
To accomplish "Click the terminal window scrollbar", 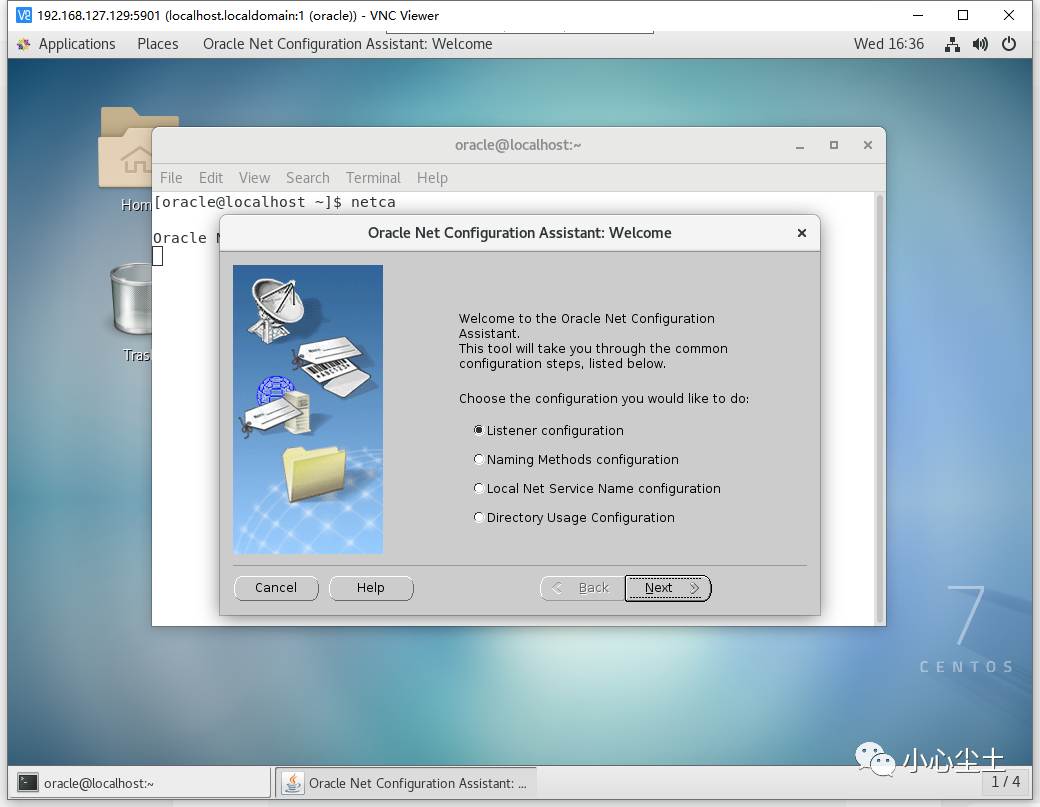I will pyautogui.click(x=880, y=408).
